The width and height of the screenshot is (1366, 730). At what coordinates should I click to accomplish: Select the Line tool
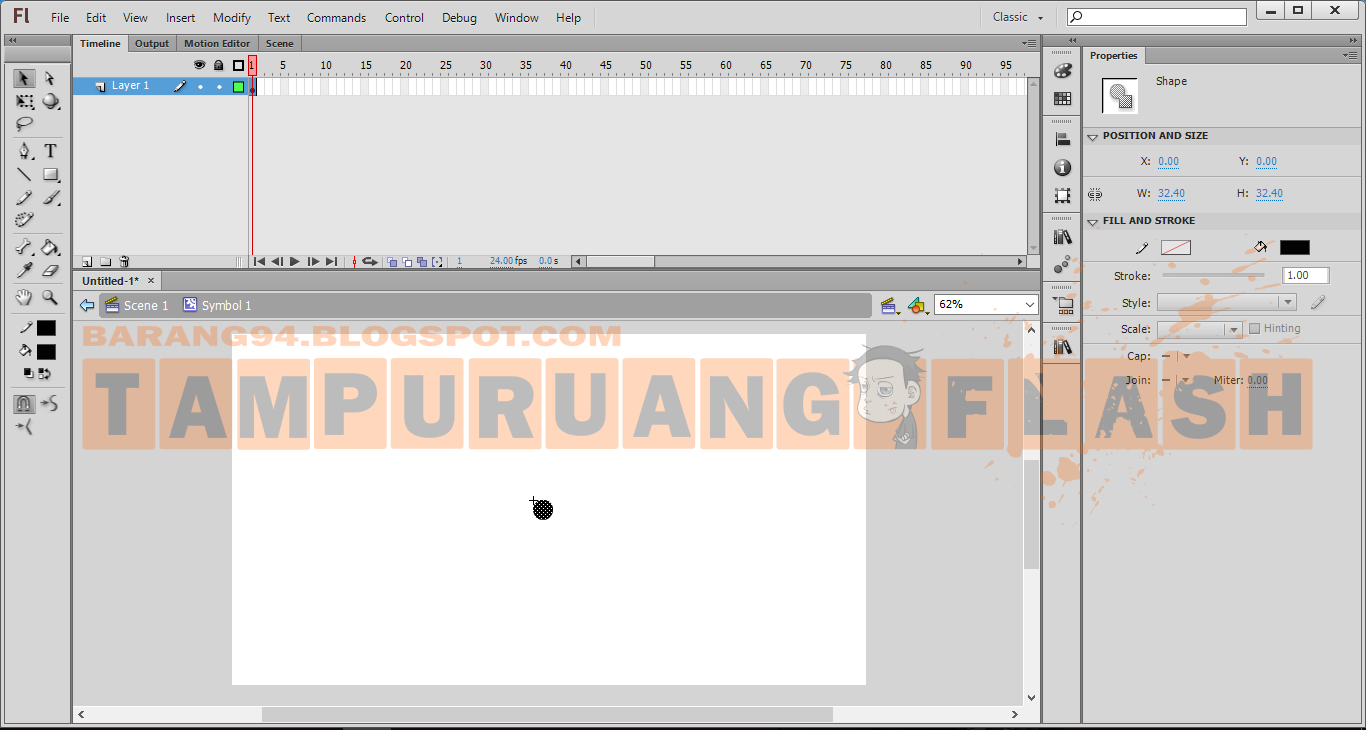point(24,175)
